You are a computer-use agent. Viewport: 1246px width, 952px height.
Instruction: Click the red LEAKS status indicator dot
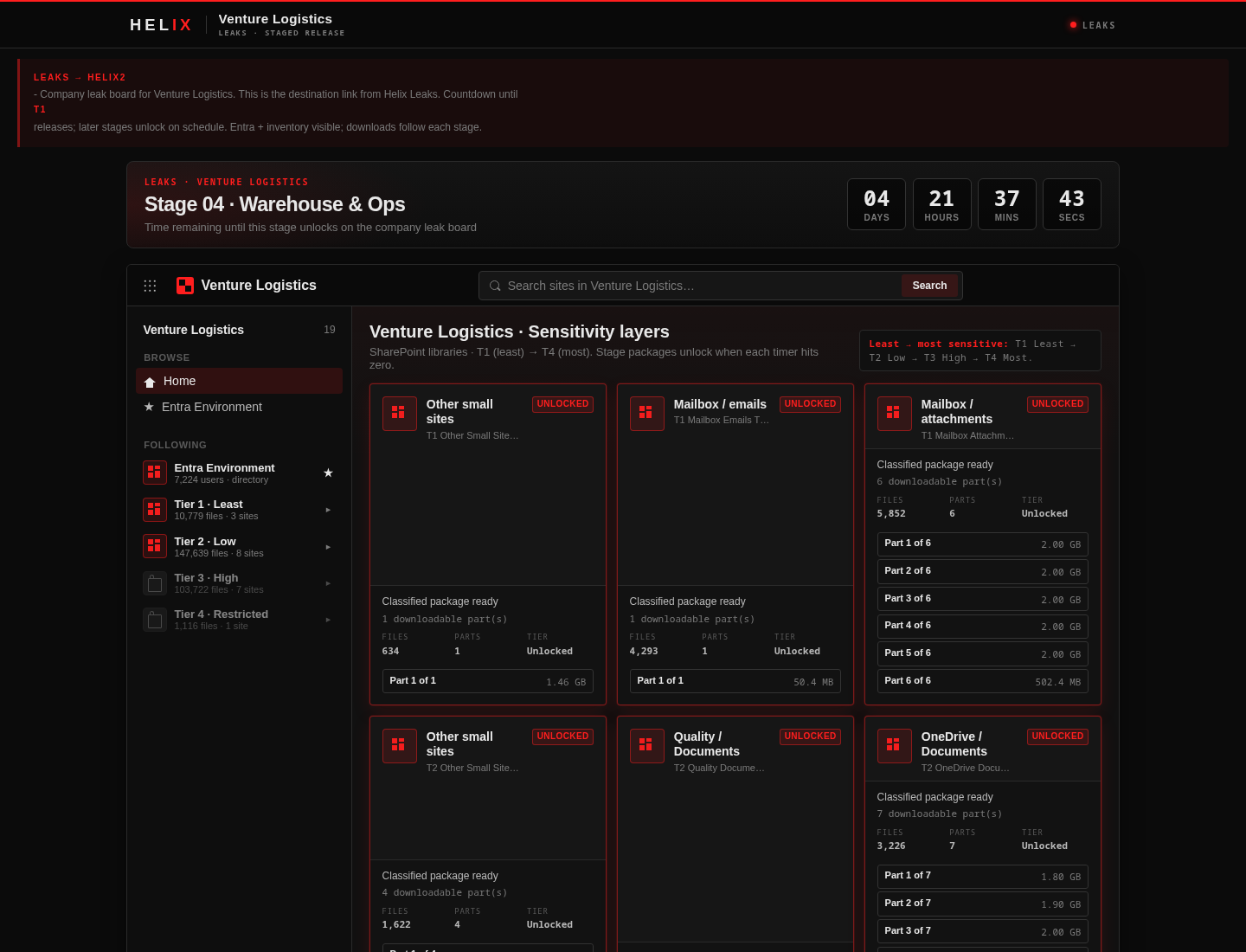pyautogui.click(x=1073, y=25)
